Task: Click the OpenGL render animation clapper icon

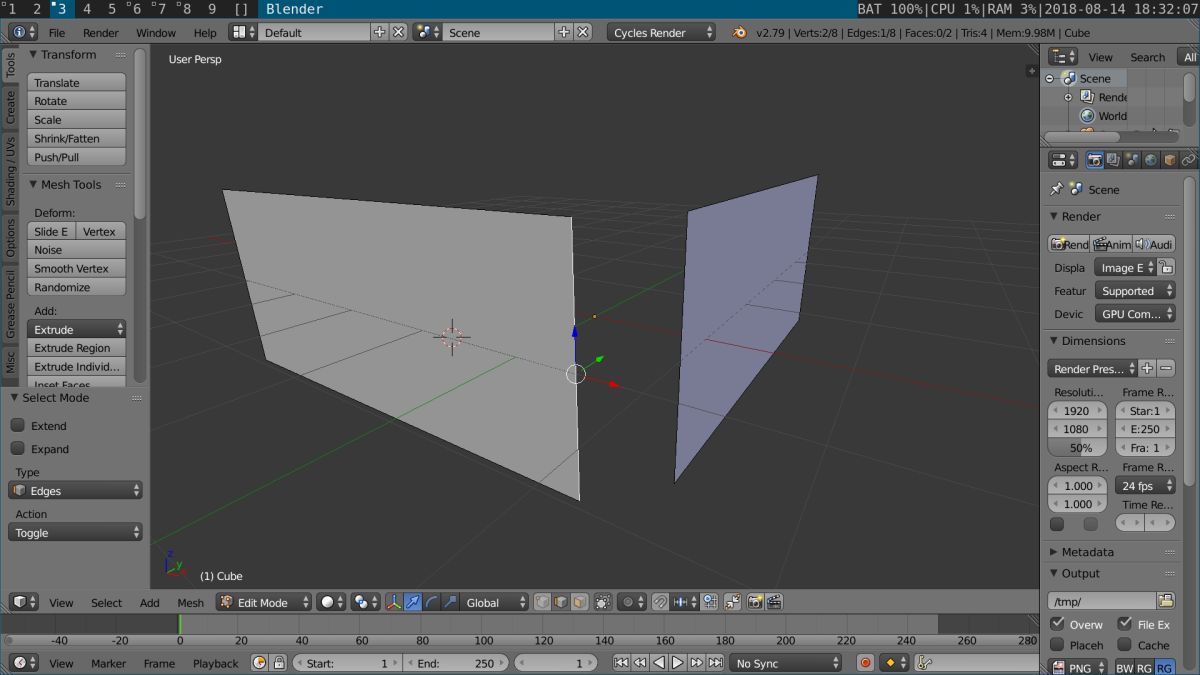Action: 774,602
